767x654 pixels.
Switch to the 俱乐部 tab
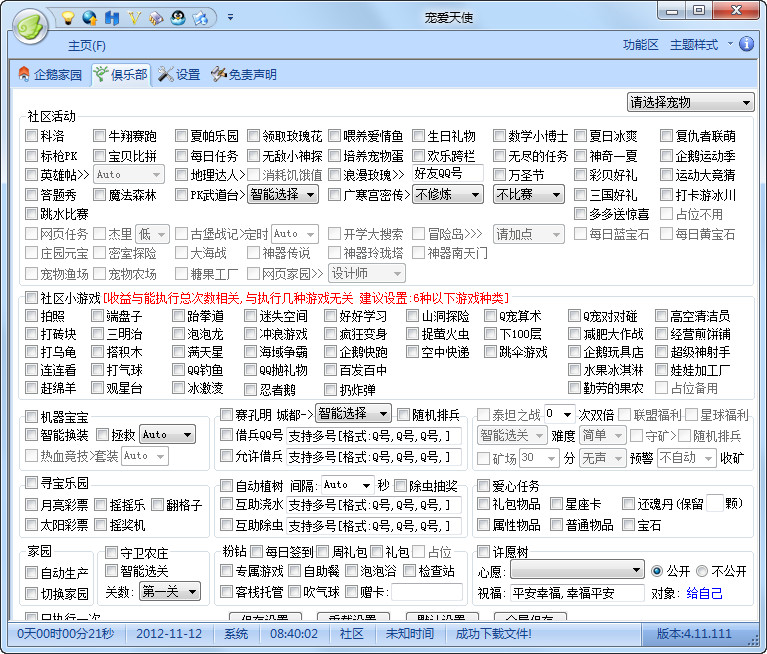(x=121, y=74)
